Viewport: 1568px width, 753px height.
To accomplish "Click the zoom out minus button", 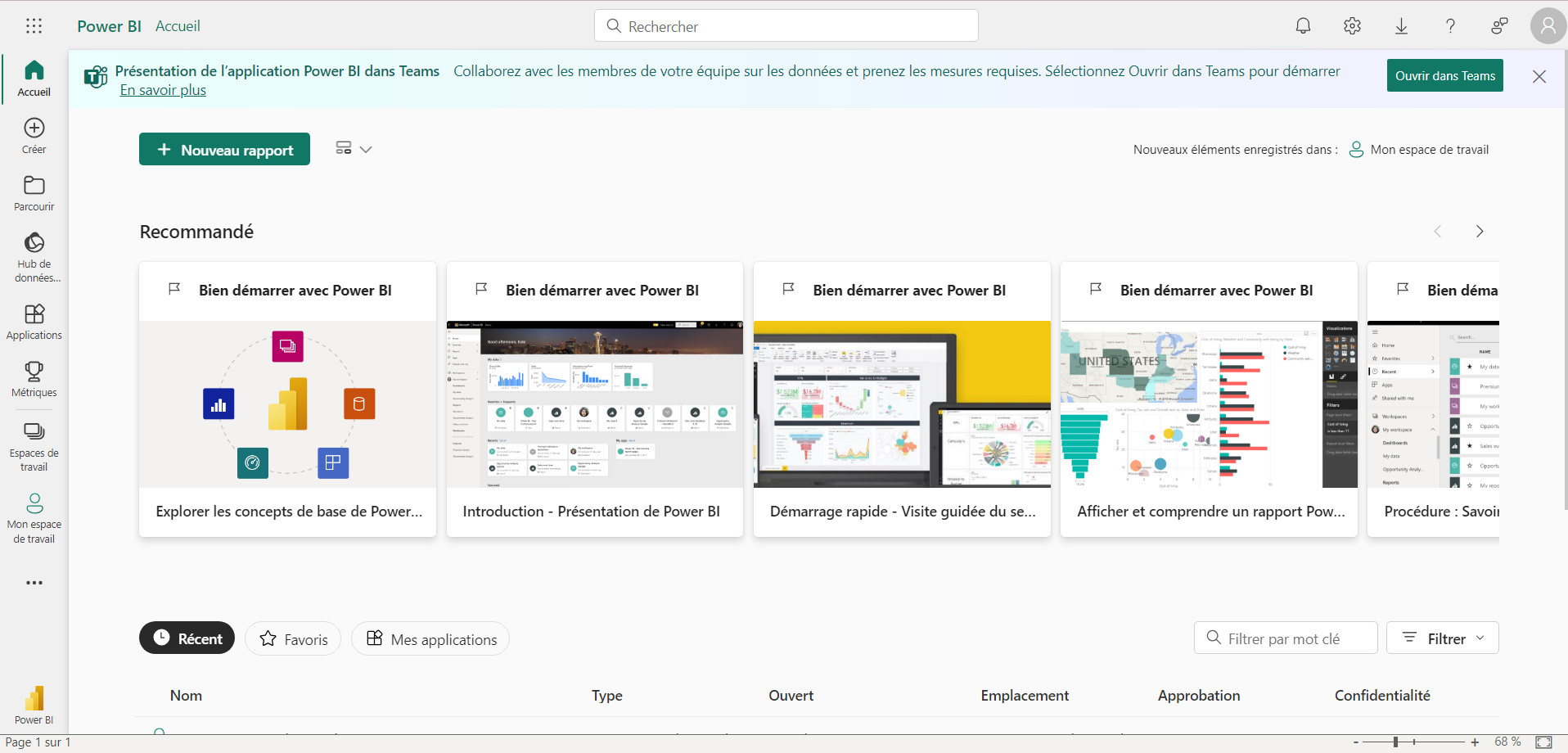I will [x=1356, y=742].
